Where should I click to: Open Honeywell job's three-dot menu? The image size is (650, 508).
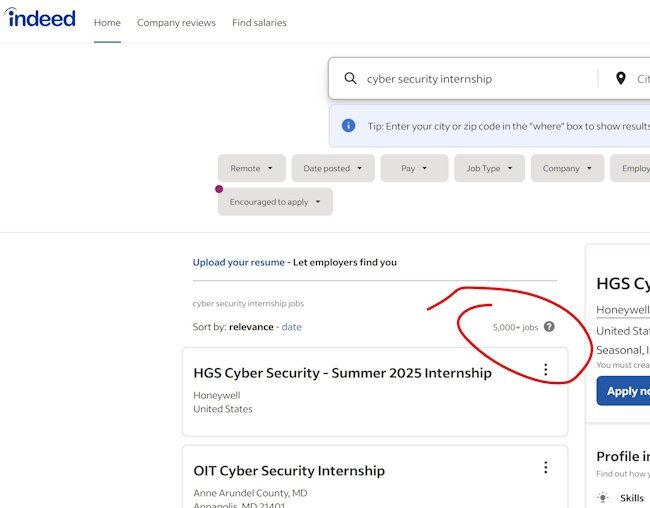[545, 370]
